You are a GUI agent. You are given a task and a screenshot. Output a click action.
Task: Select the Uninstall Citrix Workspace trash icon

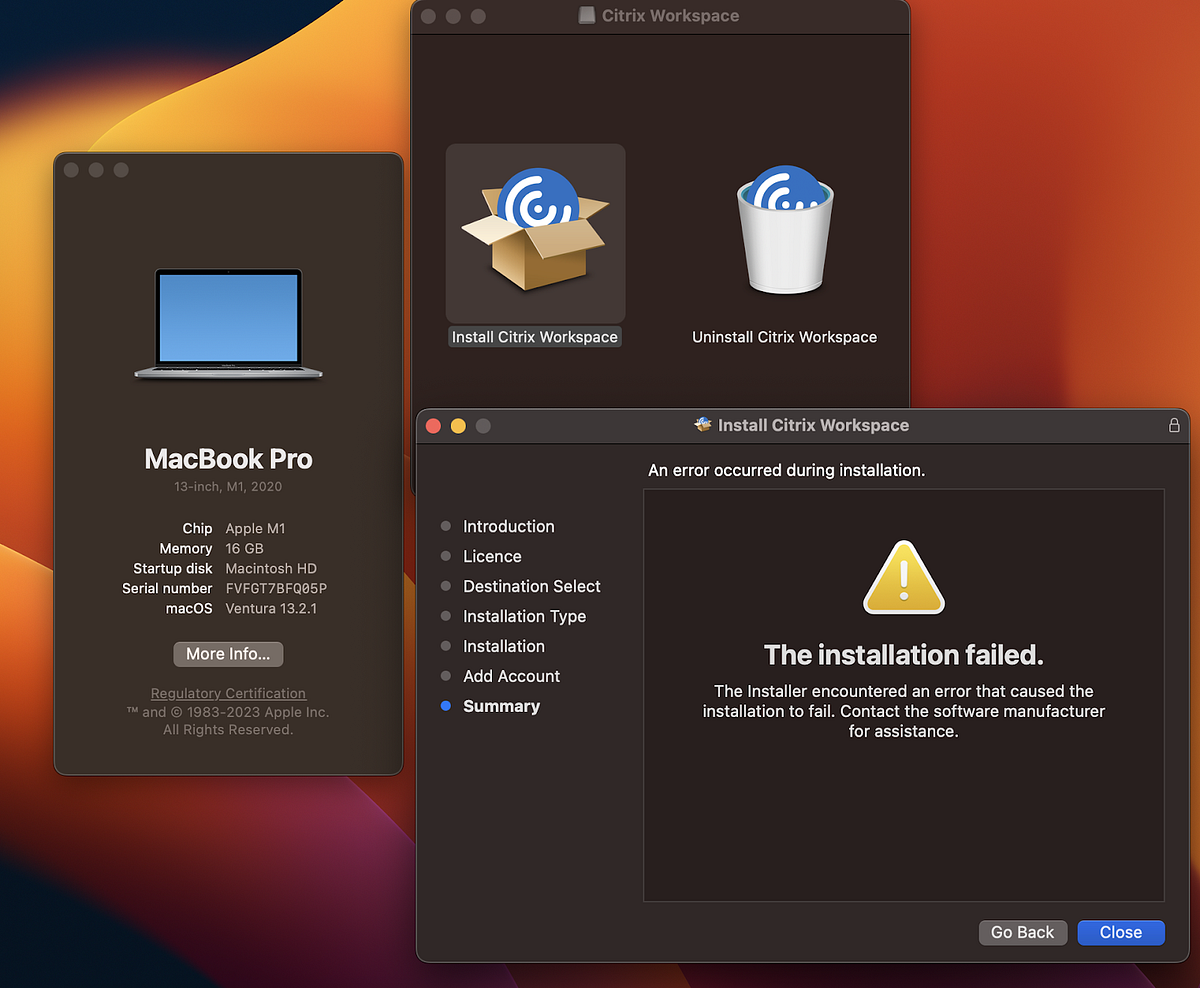click(x=784, y=230)
